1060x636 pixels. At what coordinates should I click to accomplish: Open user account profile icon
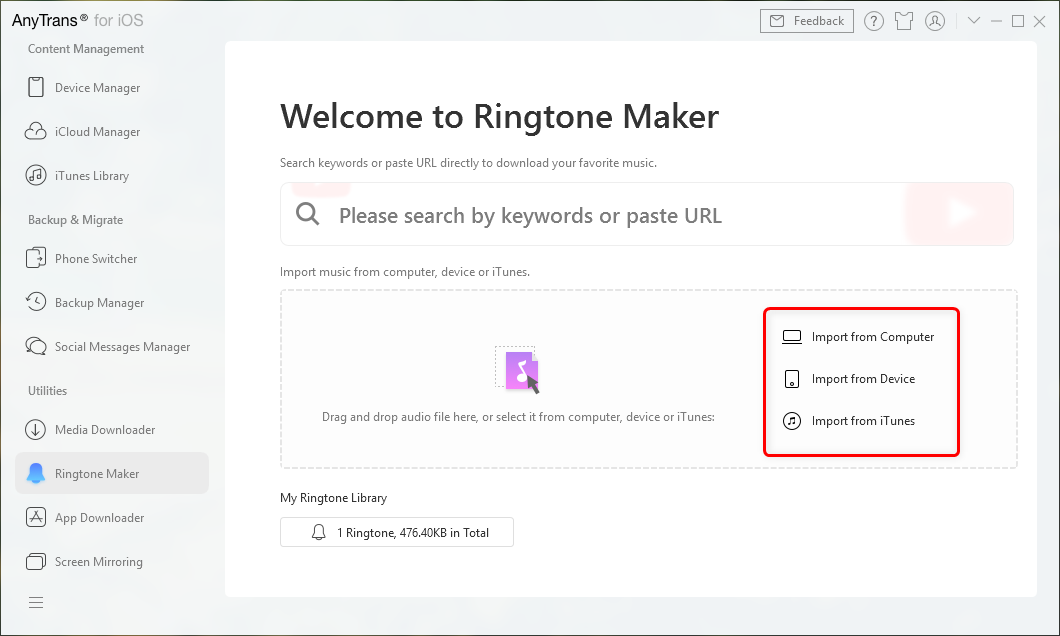(935, 21)
